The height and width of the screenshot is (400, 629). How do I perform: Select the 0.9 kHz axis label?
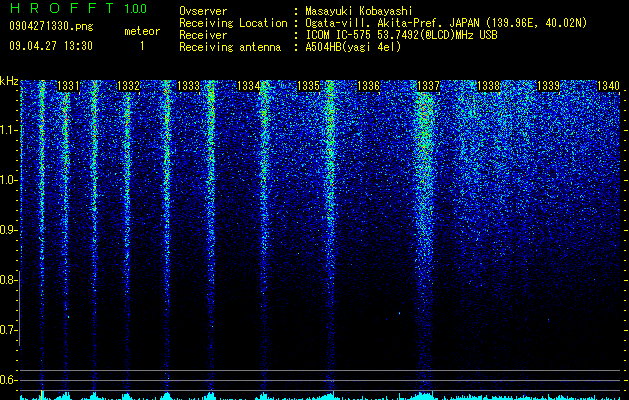[x=8, y=230]
